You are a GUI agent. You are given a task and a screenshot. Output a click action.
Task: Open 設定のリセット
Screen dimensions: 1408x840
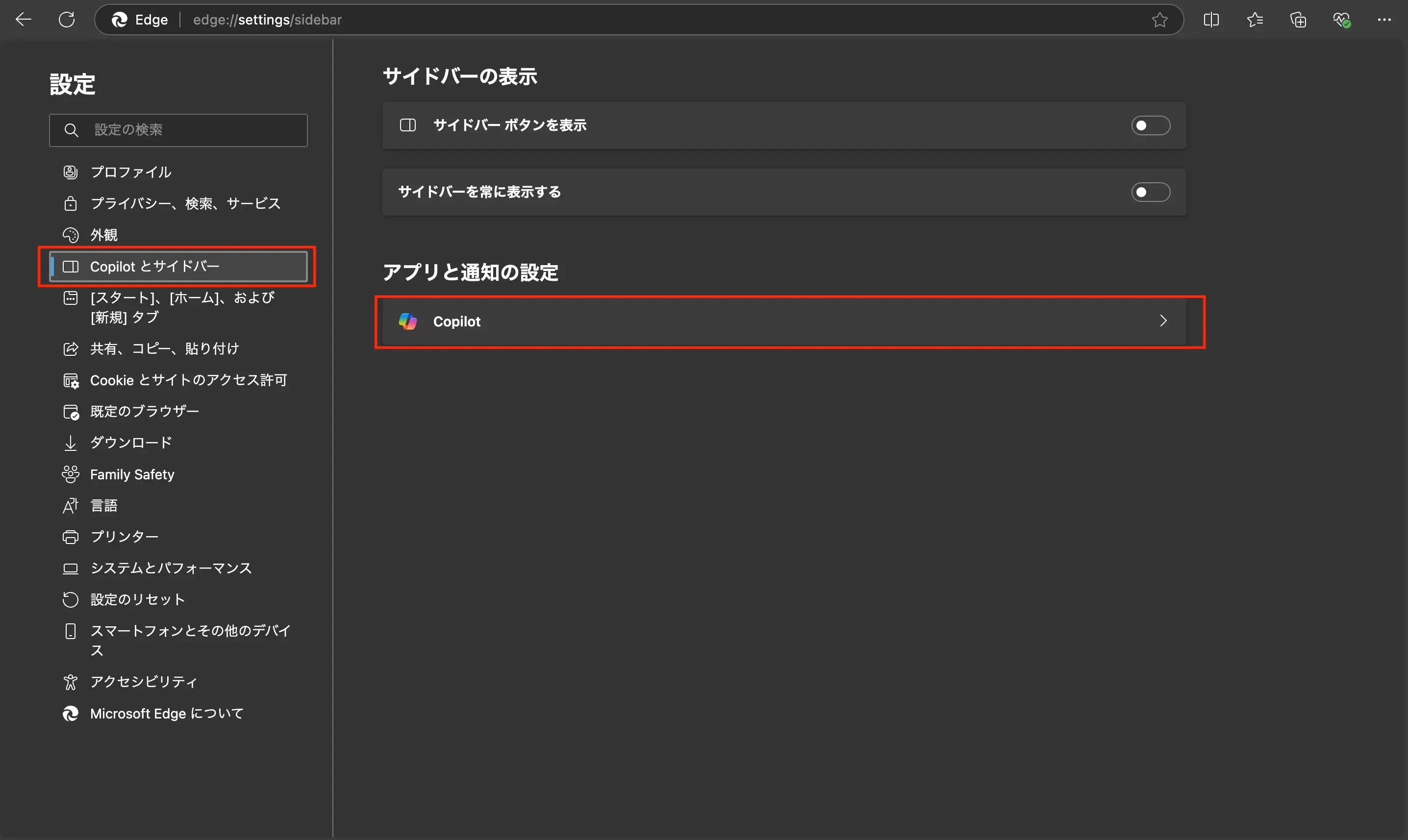(x=136, y=599)
